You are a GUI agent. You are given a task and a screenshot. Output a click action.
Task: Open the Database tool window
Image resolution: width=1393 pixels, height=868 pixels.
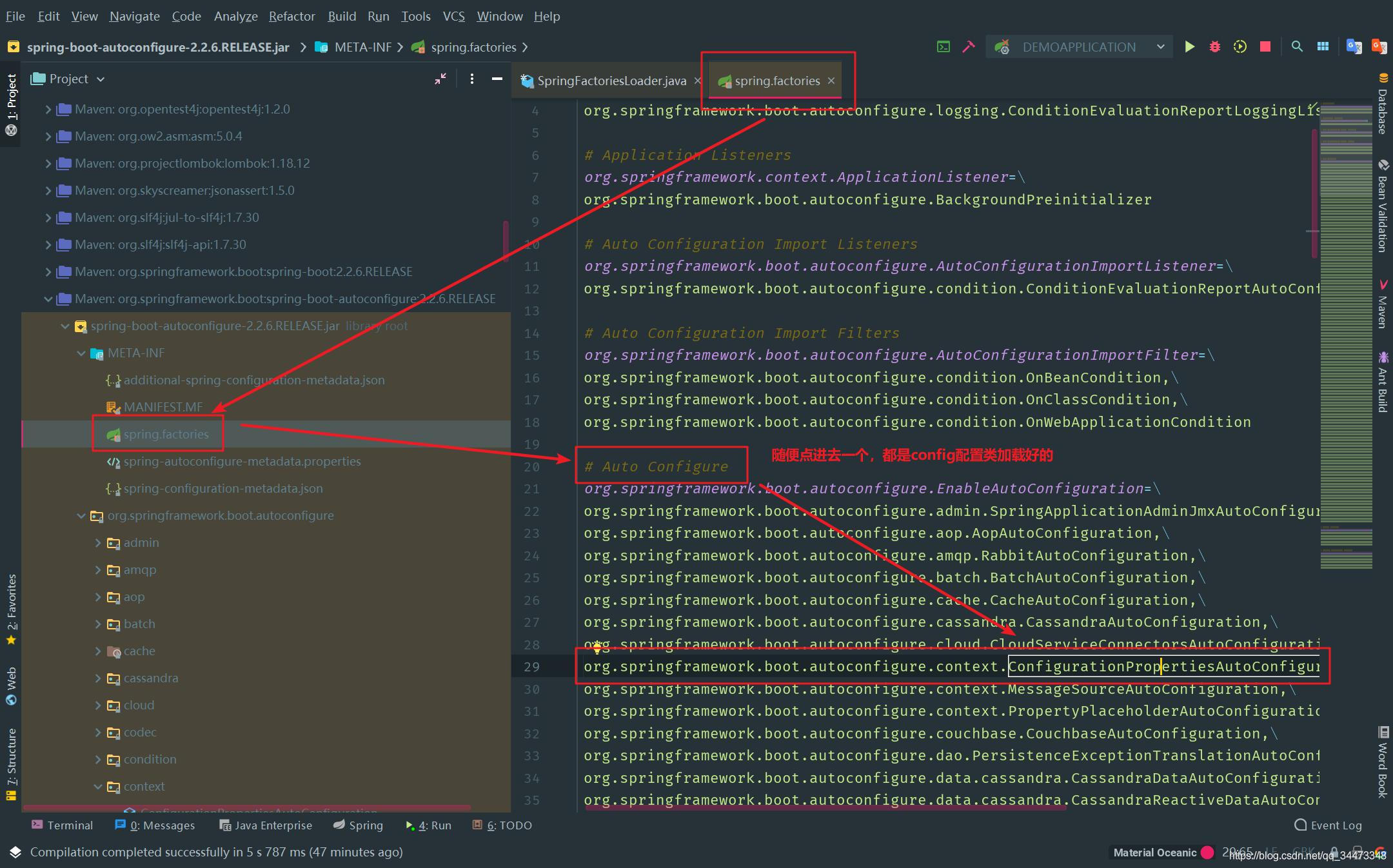1383,103
